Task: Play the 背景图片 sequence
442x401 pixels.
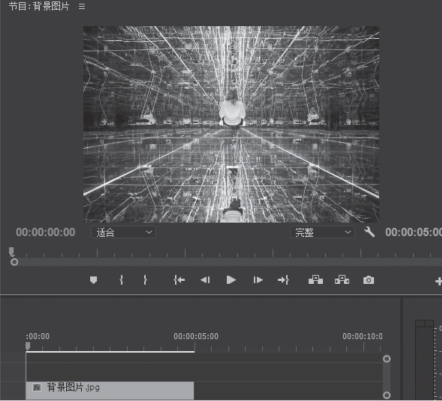Action: tap(231, 280)
